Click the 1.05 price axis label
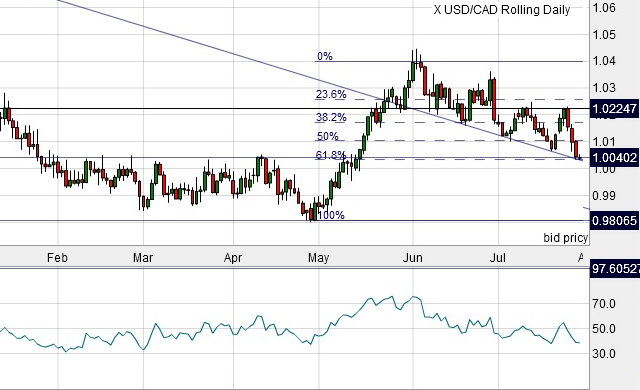 604,34
